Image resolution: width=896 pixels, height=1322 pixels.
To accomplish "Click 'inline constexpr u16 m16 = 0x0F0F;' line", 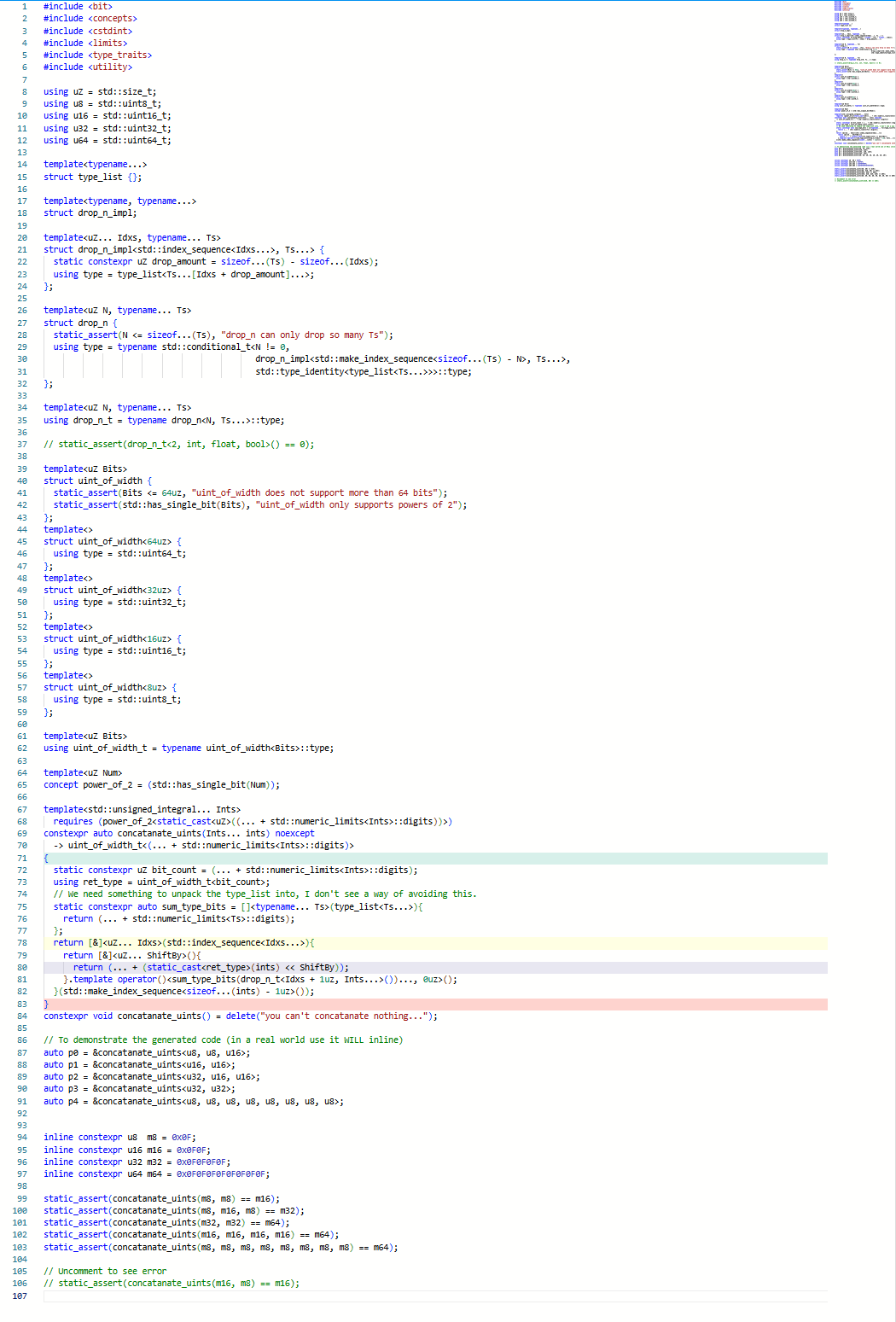I will tap(127, 1150).
